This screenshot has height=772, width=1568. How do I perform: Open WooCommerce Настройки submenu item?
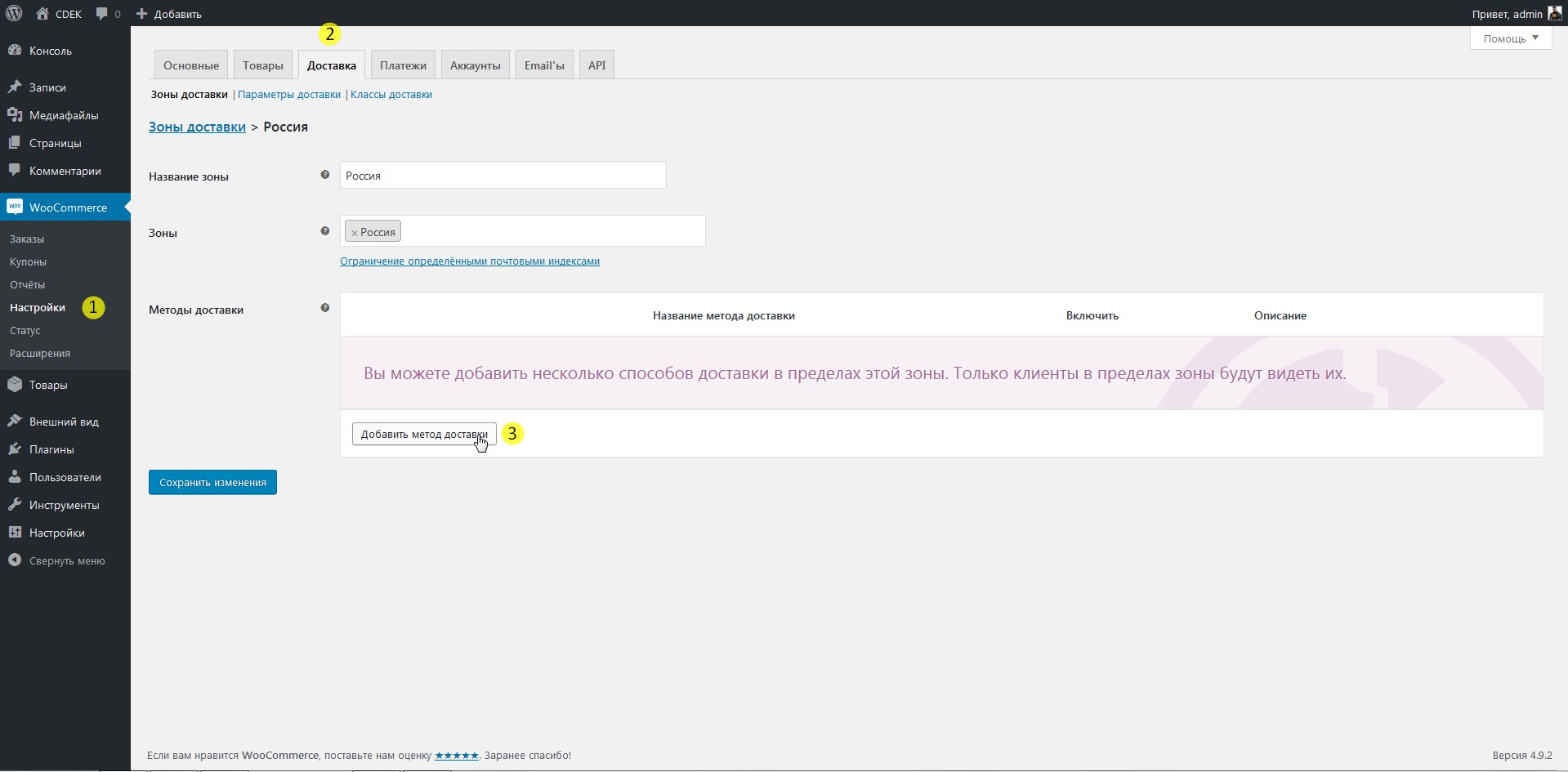pos(38,307)
